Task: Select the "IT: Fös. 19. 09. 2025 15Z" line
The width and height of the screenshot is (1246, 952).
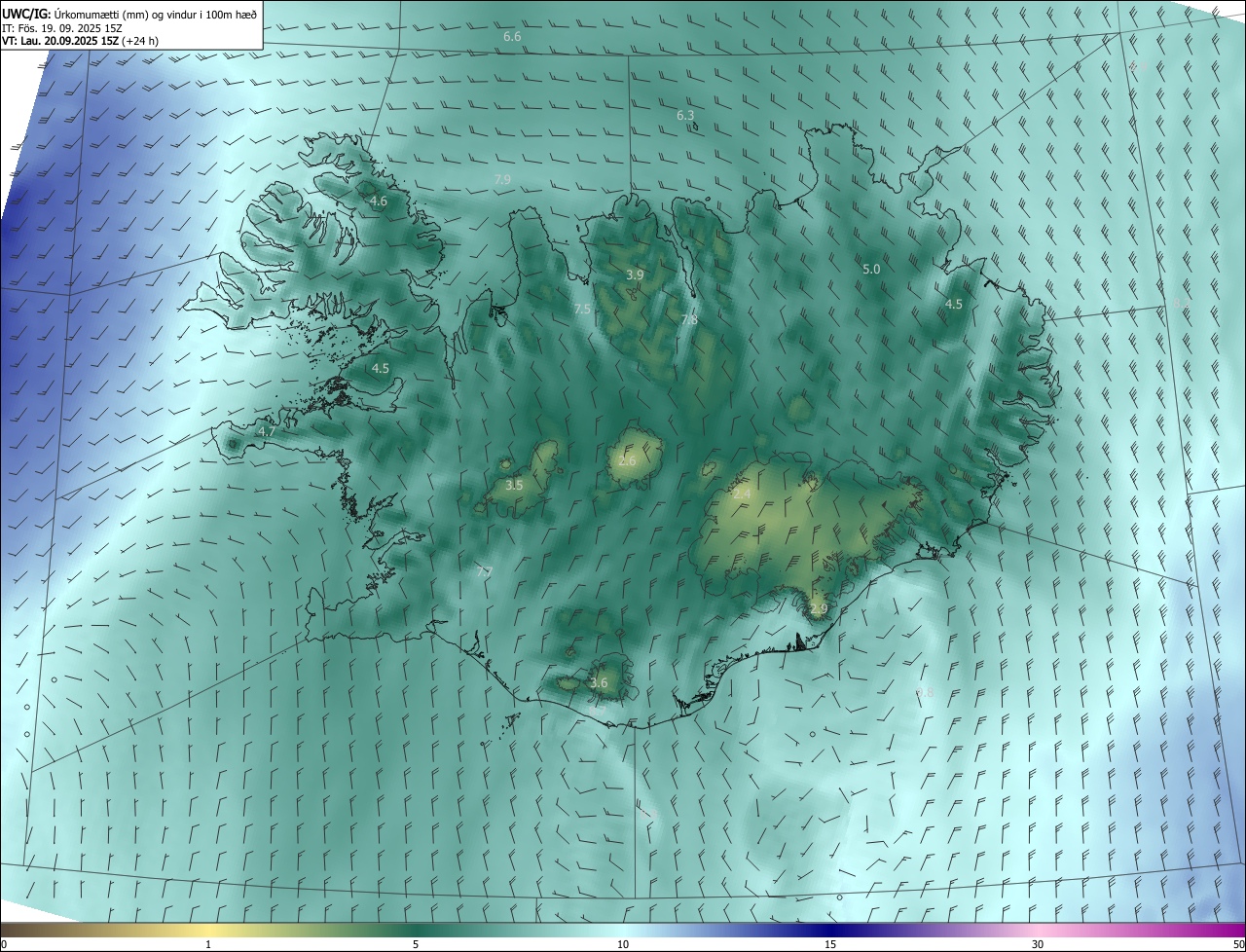Action: [61, 27]
